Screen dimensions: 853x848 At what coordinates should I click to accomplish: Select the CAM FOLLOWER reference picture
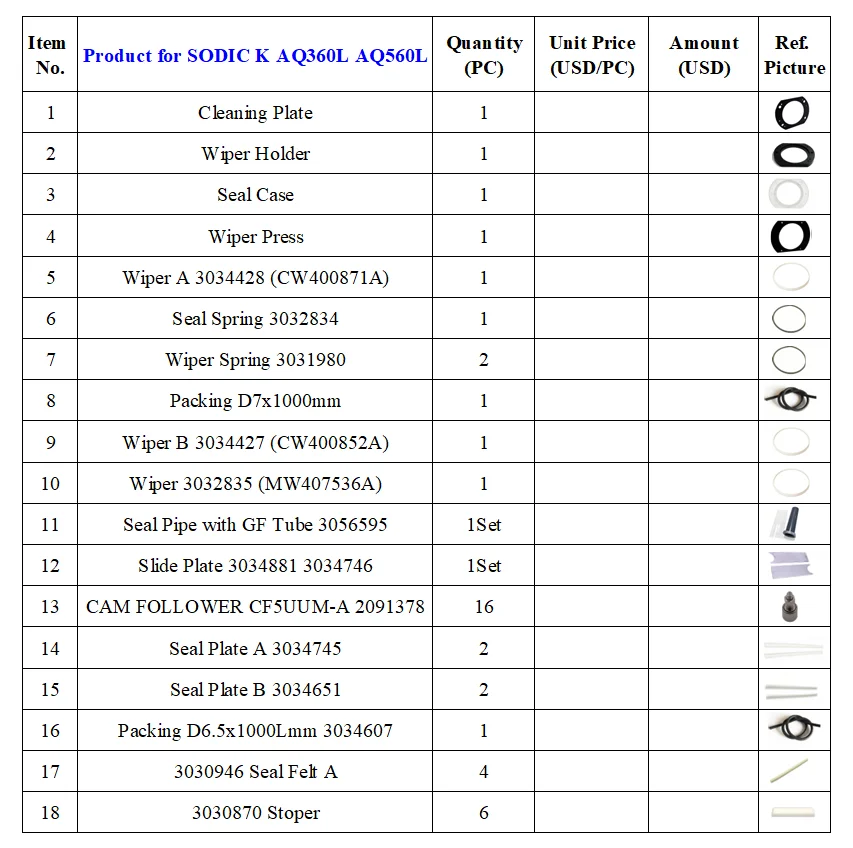coord(789,606)
